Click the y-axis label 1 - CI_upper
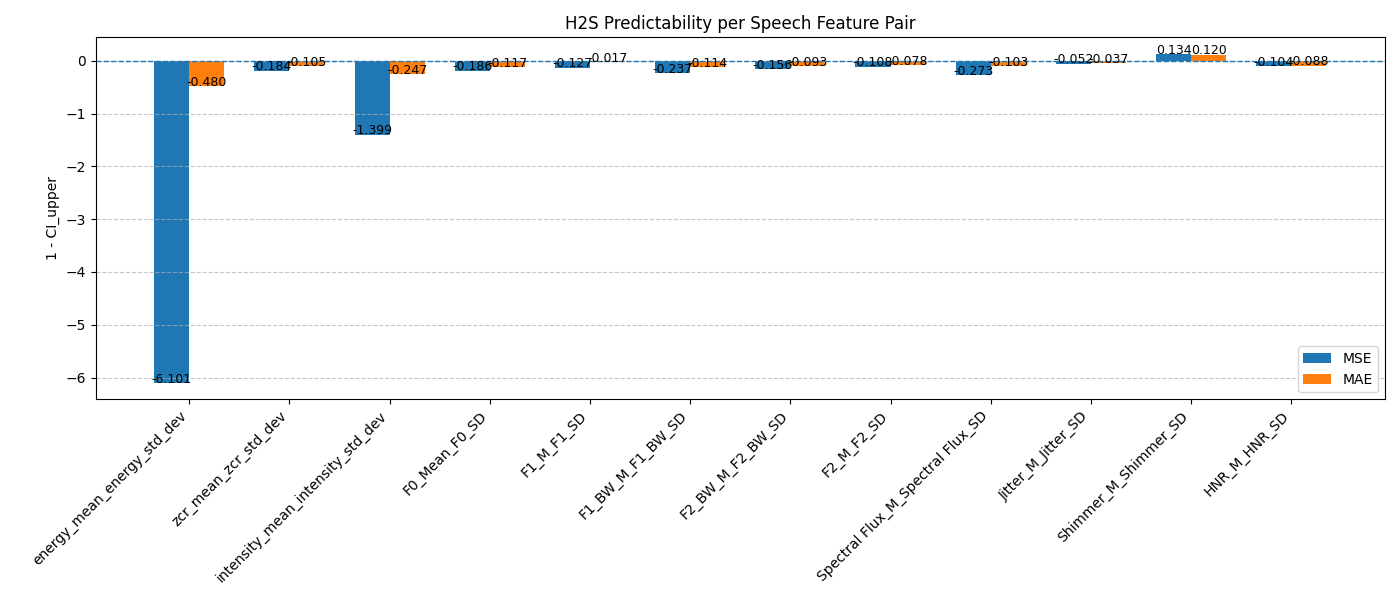Viewport: 1400px width, 600px height. 52,219
